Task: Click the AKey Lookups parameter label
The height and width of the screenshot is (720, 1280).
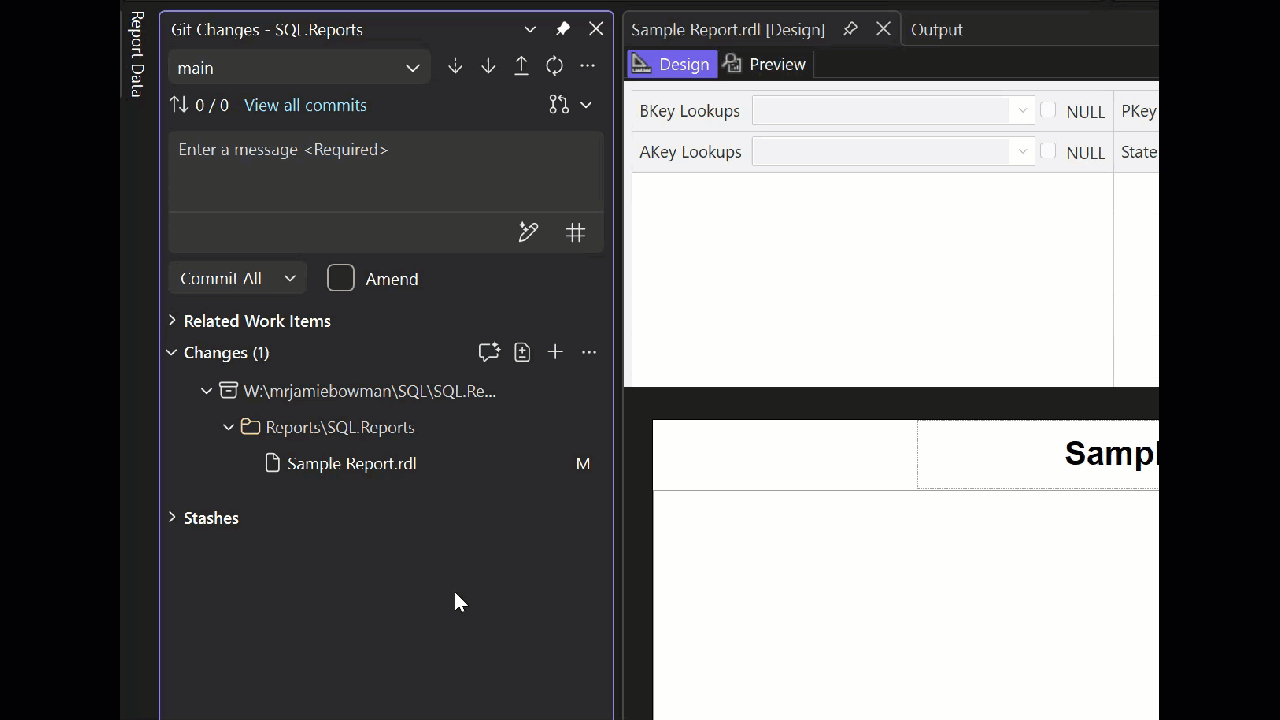Action: point(690,152)
